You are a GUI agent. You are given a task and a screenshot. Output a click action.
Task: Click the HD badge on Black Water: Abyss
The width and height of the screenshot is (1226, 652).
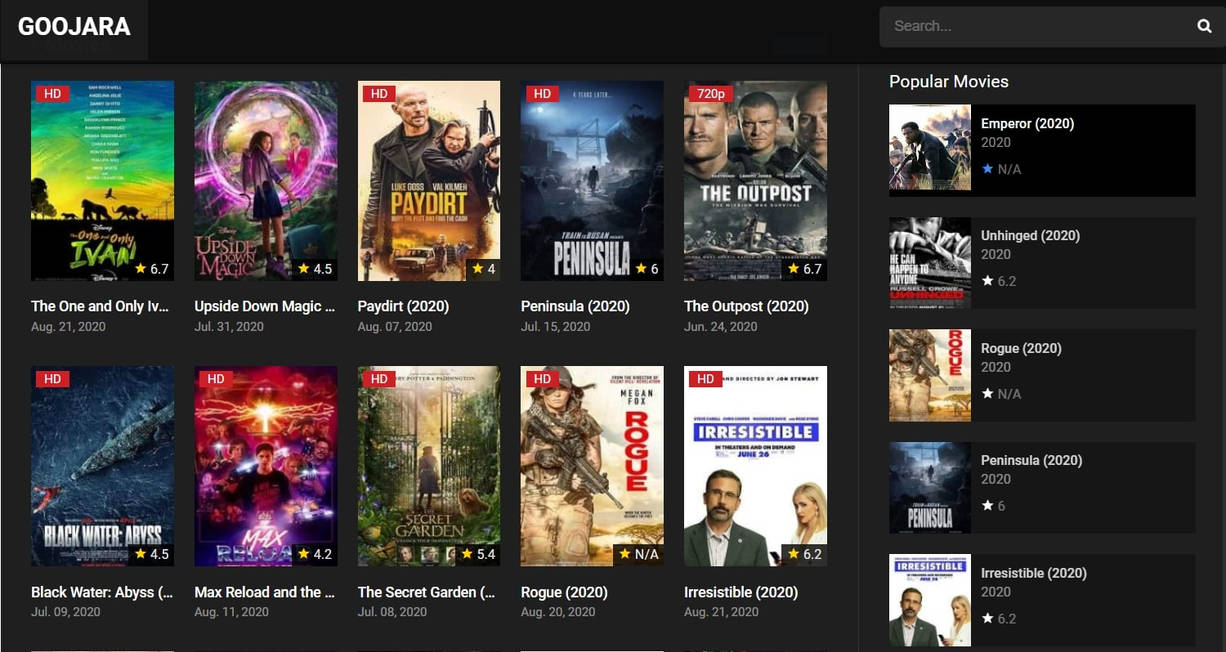coord(52,379)
